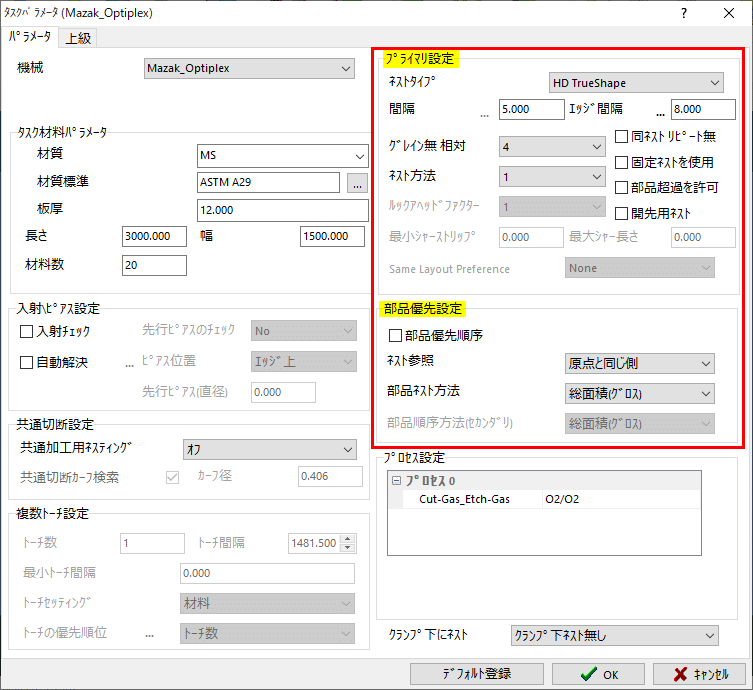The width and height of the screenshot is (753, 690).
Task: Open the ネスト参照 dropdown
Action: [x=640, y=363]
